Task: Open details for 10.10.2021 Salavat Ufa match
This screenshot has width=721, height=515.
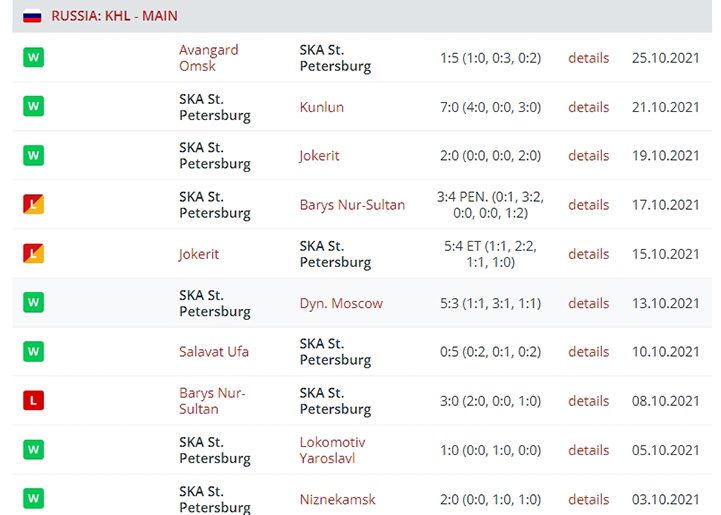Action: [x=589, y=352]
